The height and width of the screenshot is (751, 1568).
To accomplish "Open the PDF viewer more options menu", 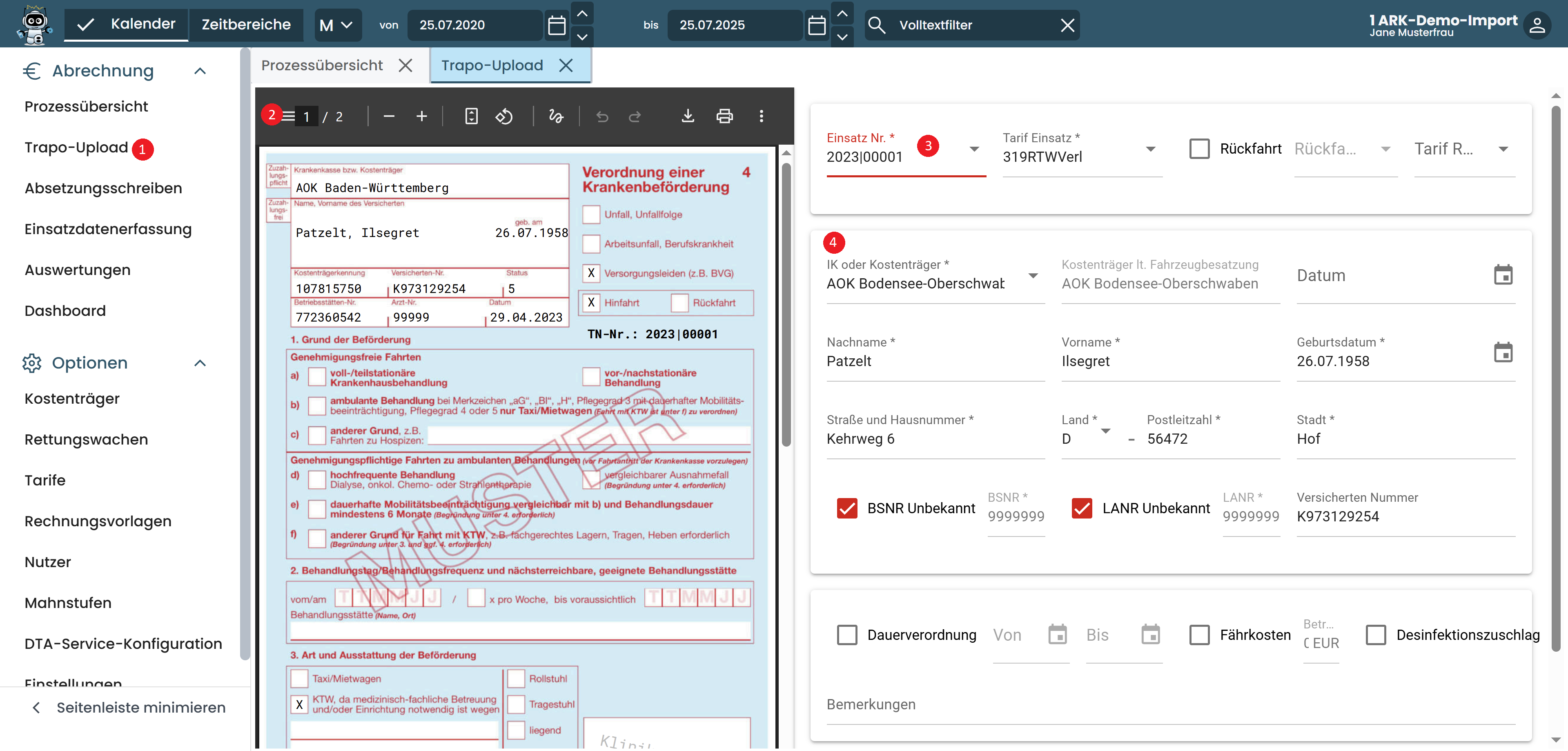I will coord(761,116).
